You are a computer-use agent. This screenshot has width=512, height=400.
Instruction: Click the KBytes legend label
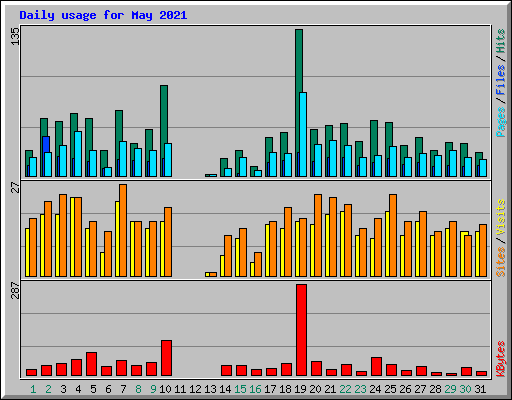(x=500, y=359)
